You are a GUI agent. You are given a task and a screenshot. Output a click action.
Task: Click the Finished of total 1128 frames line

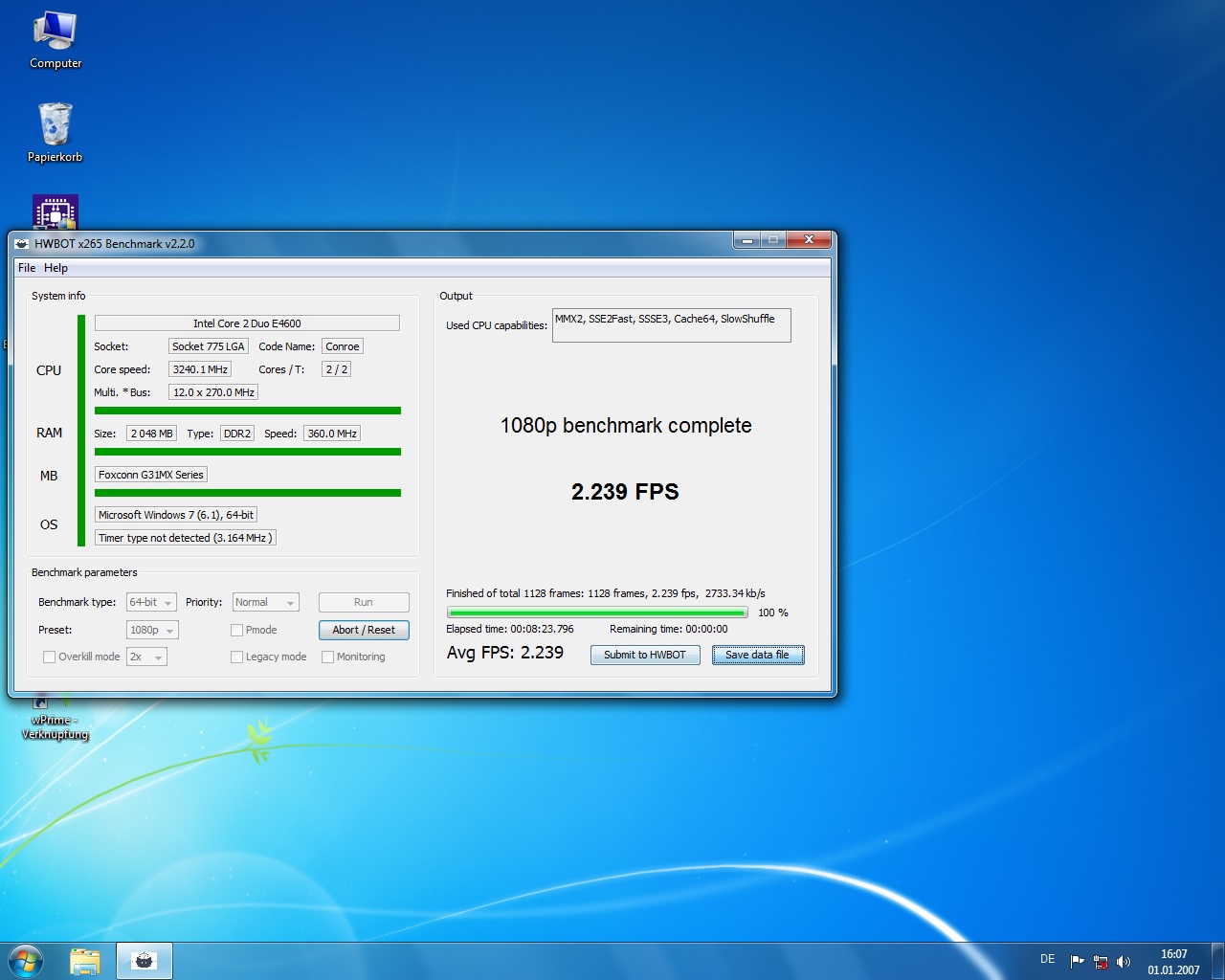click(x=606, y=593)
